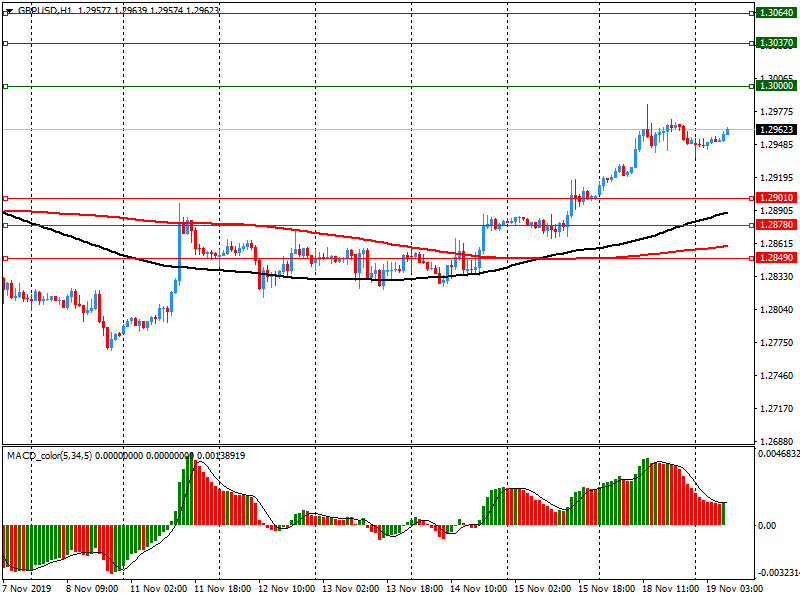Click the 11 Nov 02:00 time label
800x600 pixels.
point(158,588)
